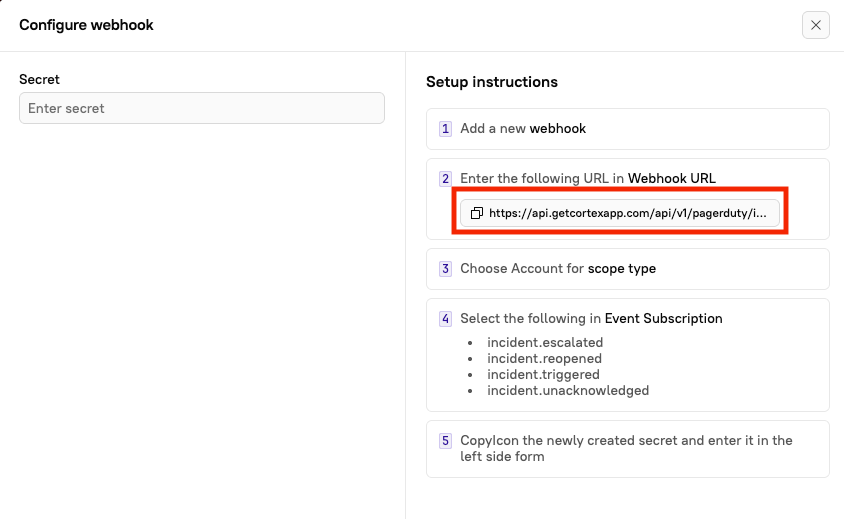
Task: Click the incident.escalated list item
Action: [545, 342]
